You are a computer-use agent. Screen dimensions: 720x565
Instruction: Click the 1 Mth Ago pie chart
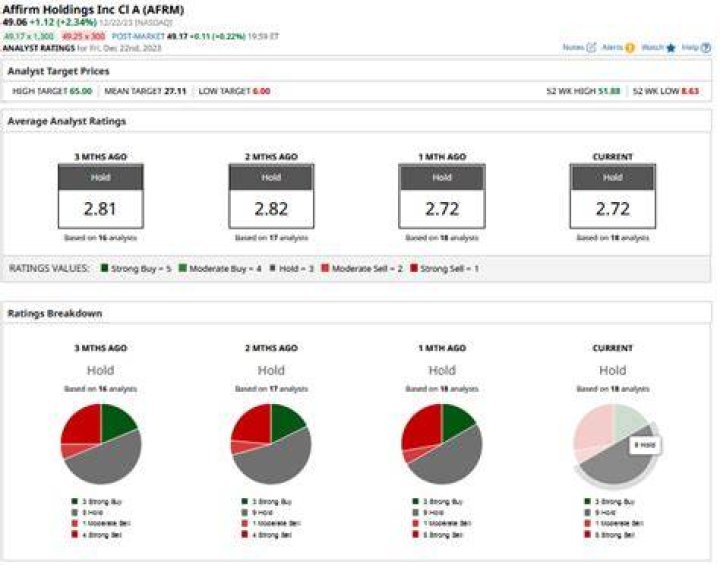click(442, 444)
